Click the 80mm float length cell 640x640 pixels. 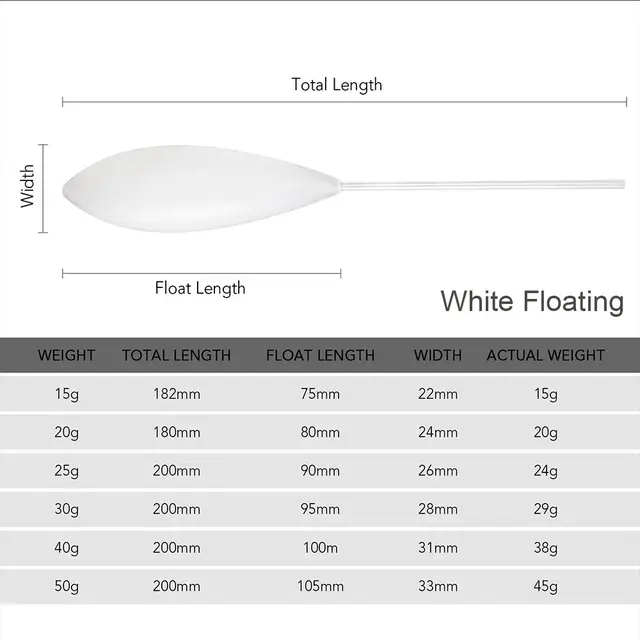[320, 433]
